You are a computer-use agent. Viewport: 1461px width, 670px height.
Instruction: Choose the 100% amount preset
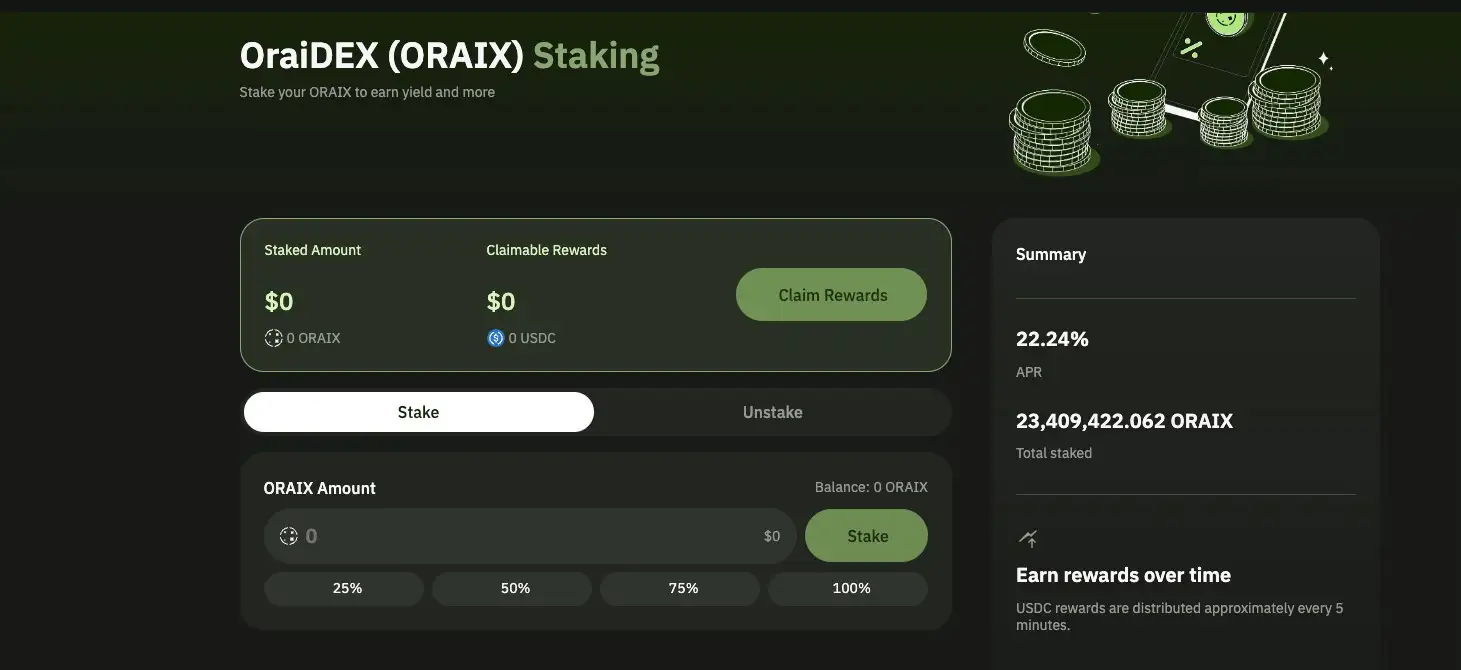click(851, 588)
